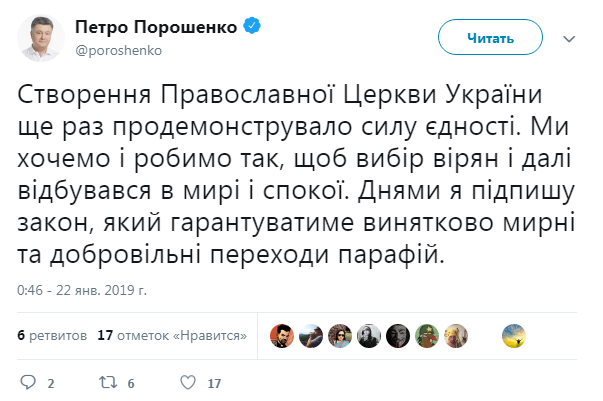Screen dimensions: 603x401
Task: Open the @poroshenko handle link
Action: pyautogui.click(x=118, y=49)
